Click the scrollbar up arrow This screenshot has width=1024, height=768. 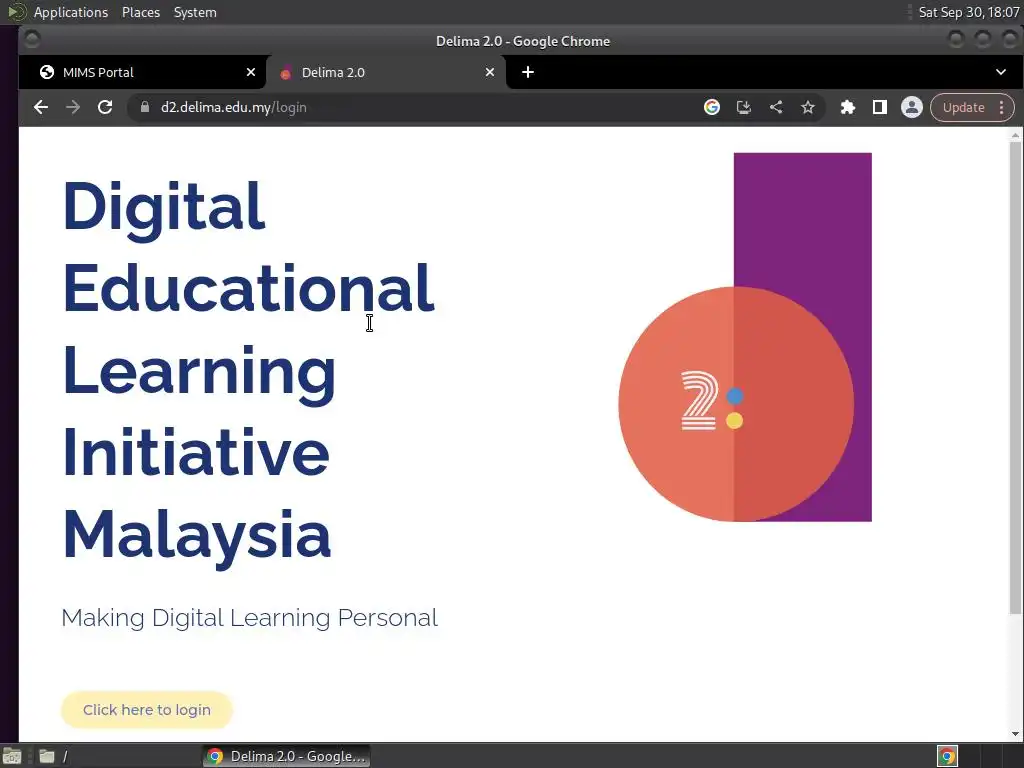coord(1015,135)
